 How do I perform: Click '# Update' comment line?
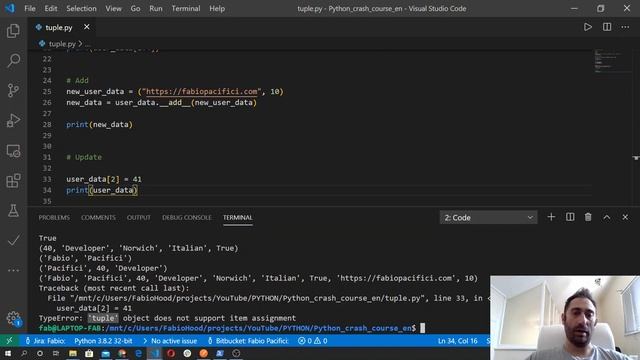pyautogui.click(x=84, y=157)
